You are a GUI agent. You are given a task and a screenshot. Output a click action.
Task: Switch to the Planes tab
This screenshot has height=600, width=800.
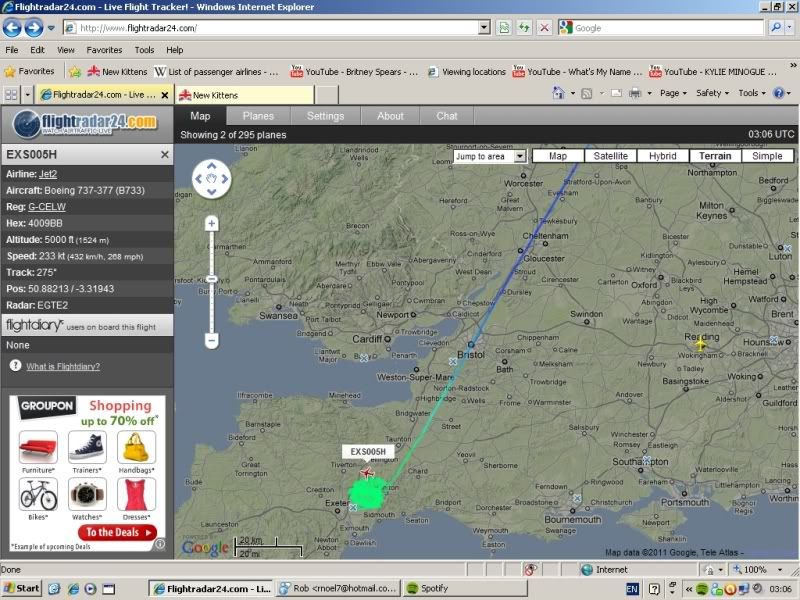258,116
